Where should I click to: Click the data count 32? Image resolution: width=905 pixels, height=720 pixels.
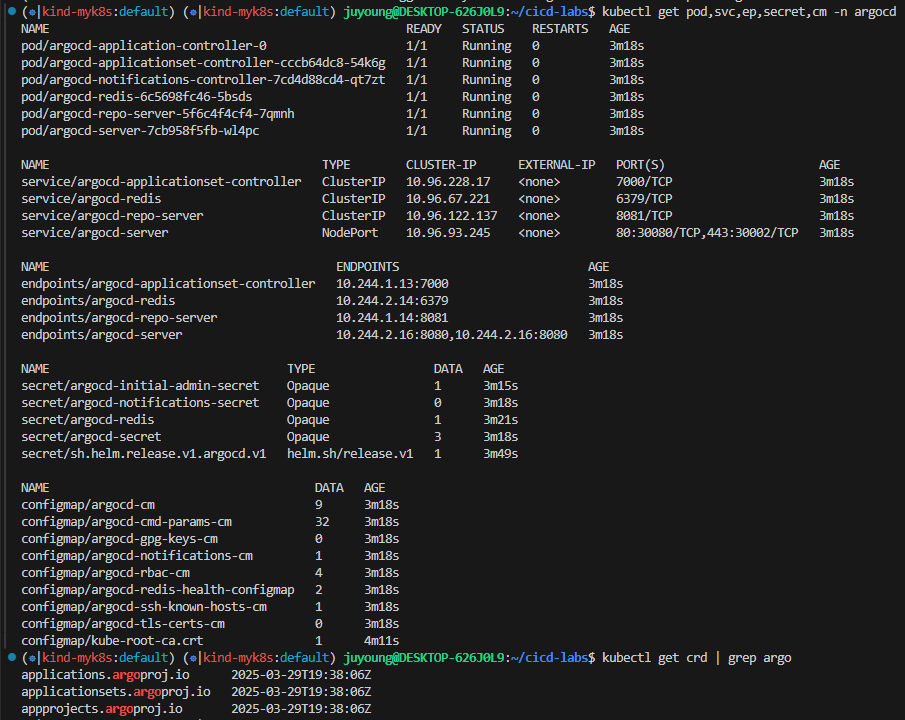[x=322, y=521]
